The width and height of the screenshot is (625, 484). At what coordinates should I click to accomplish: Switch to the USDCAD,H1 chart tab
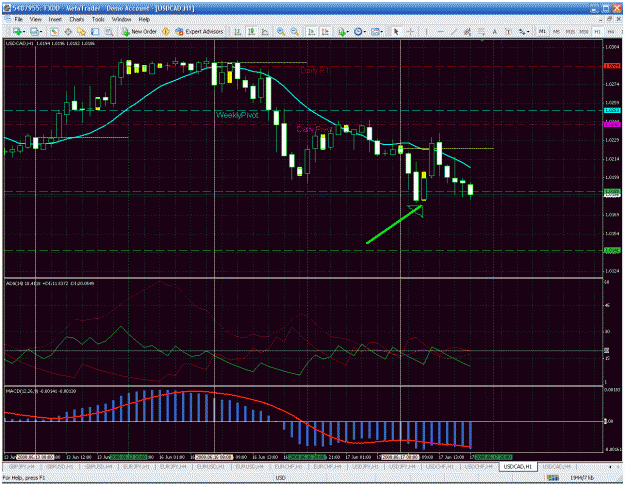click(517, 466)
